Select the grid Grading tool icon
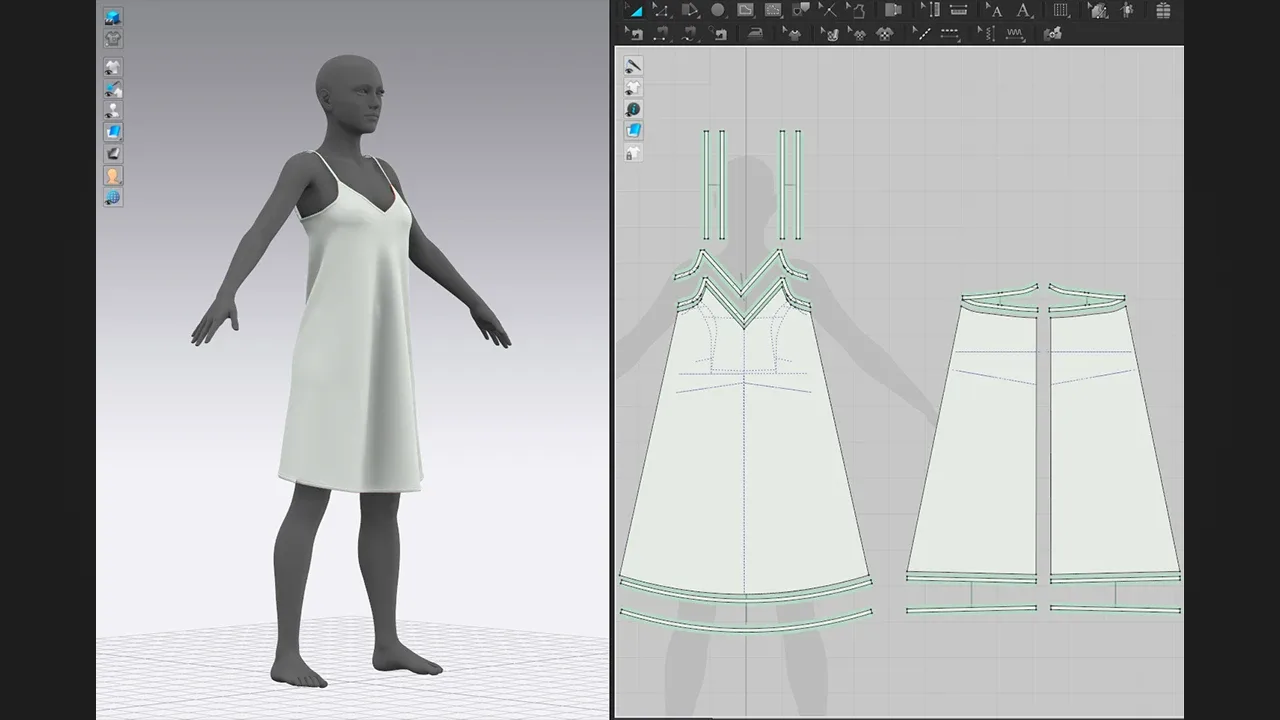The height and width of the screenshot is (720, 1280). (1061, 10)
